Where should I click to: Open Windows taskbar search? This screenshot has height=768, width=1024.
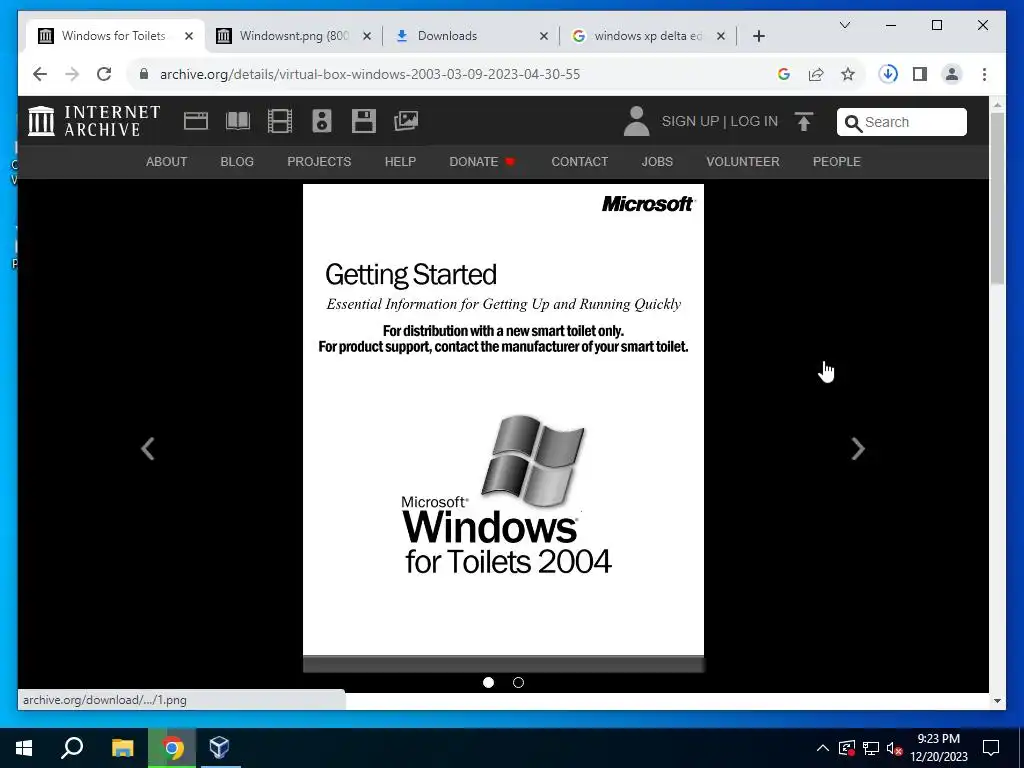[x=72, y=748]
